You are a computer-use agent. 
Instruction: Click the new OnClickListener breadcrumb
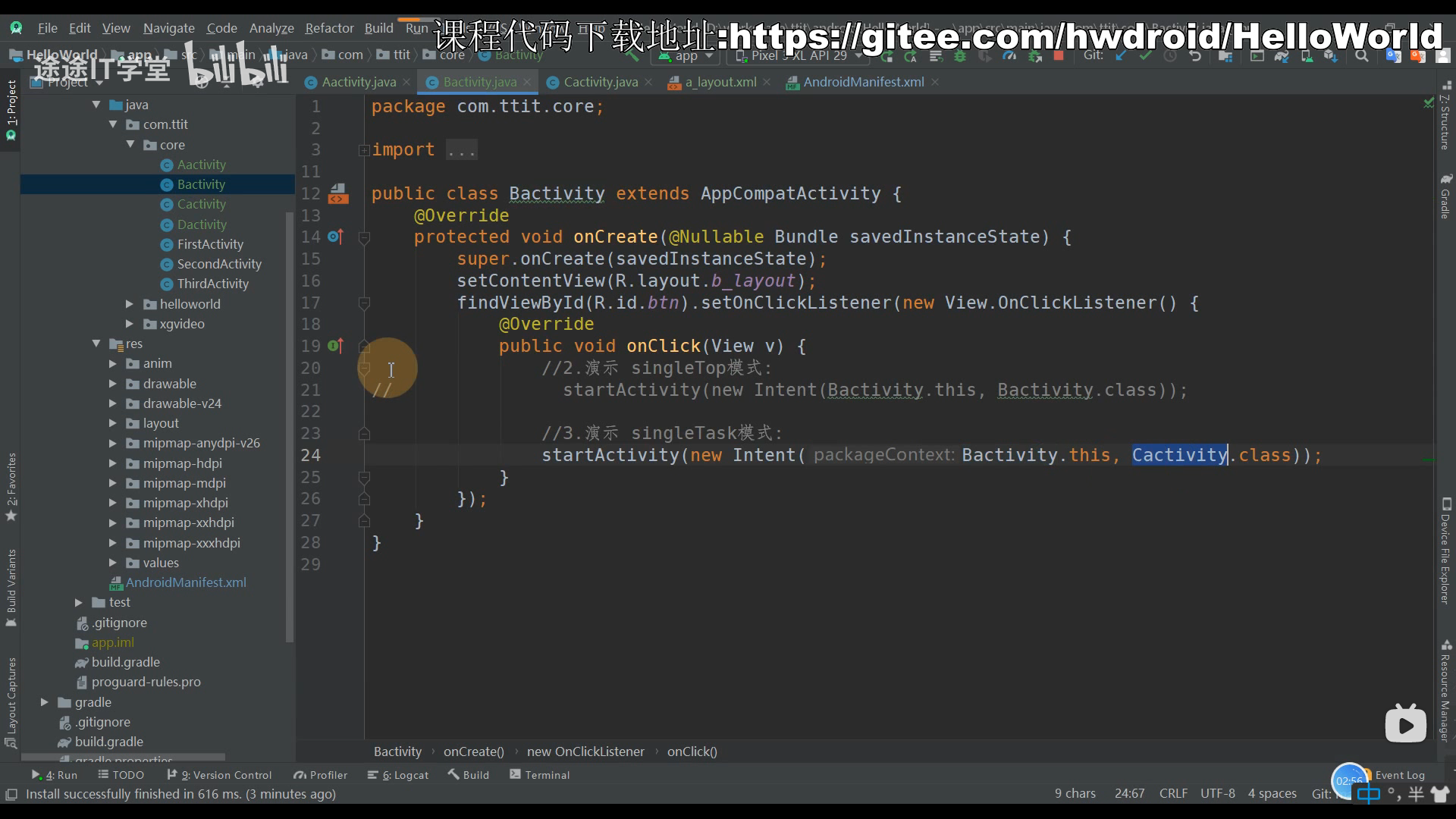(x=585, y=752)
